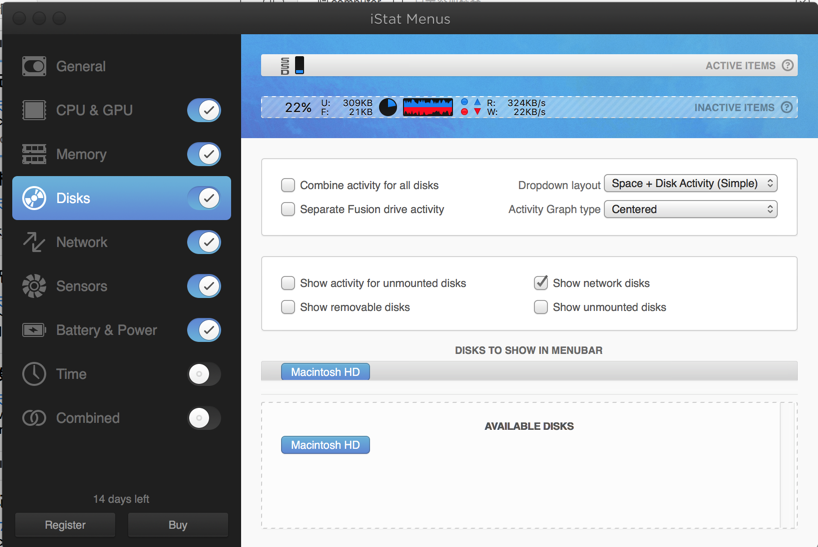
Task: Open help for Inactive Items
Action: click(787, 107)
